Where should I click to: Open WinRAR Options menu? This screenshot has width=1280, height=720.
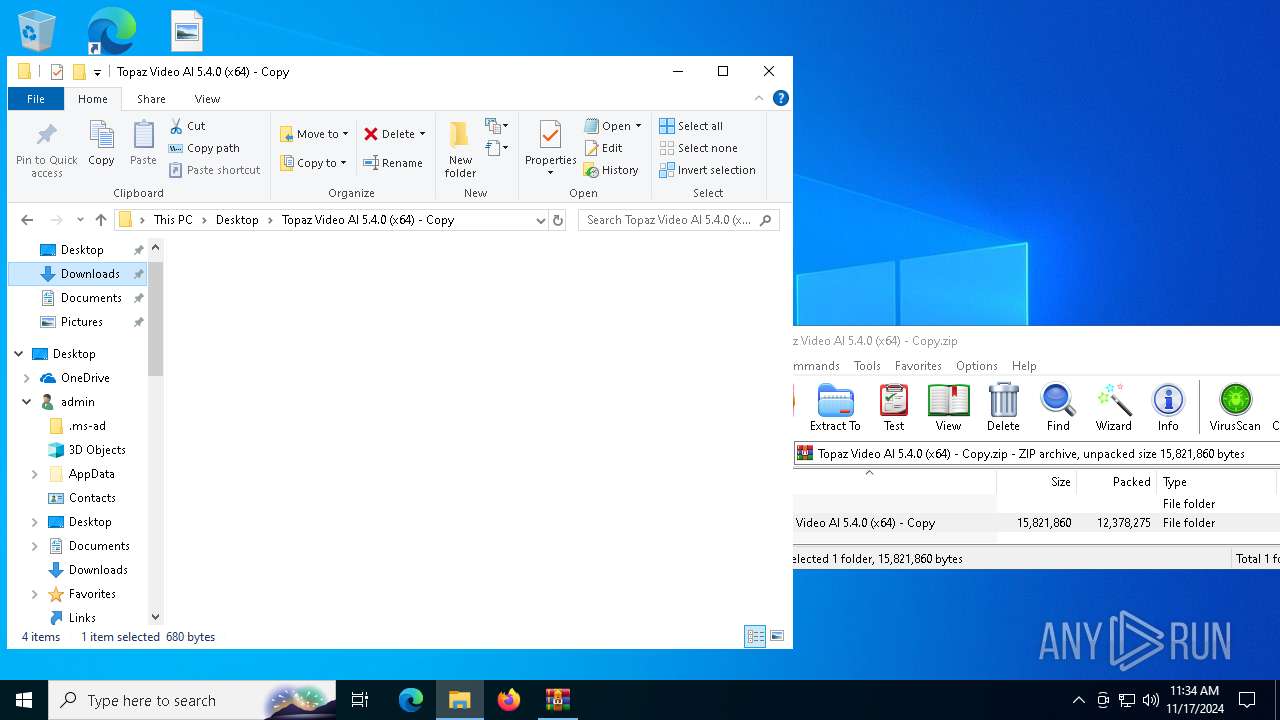(x=976, y=366)
